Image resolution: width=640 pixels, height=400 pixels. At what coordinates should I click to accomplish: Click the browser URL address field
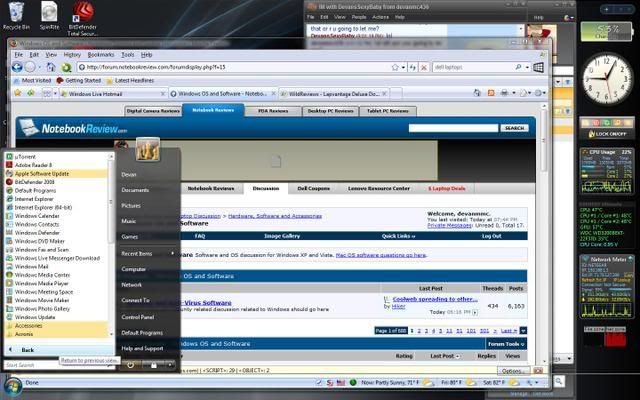[233, 67]
